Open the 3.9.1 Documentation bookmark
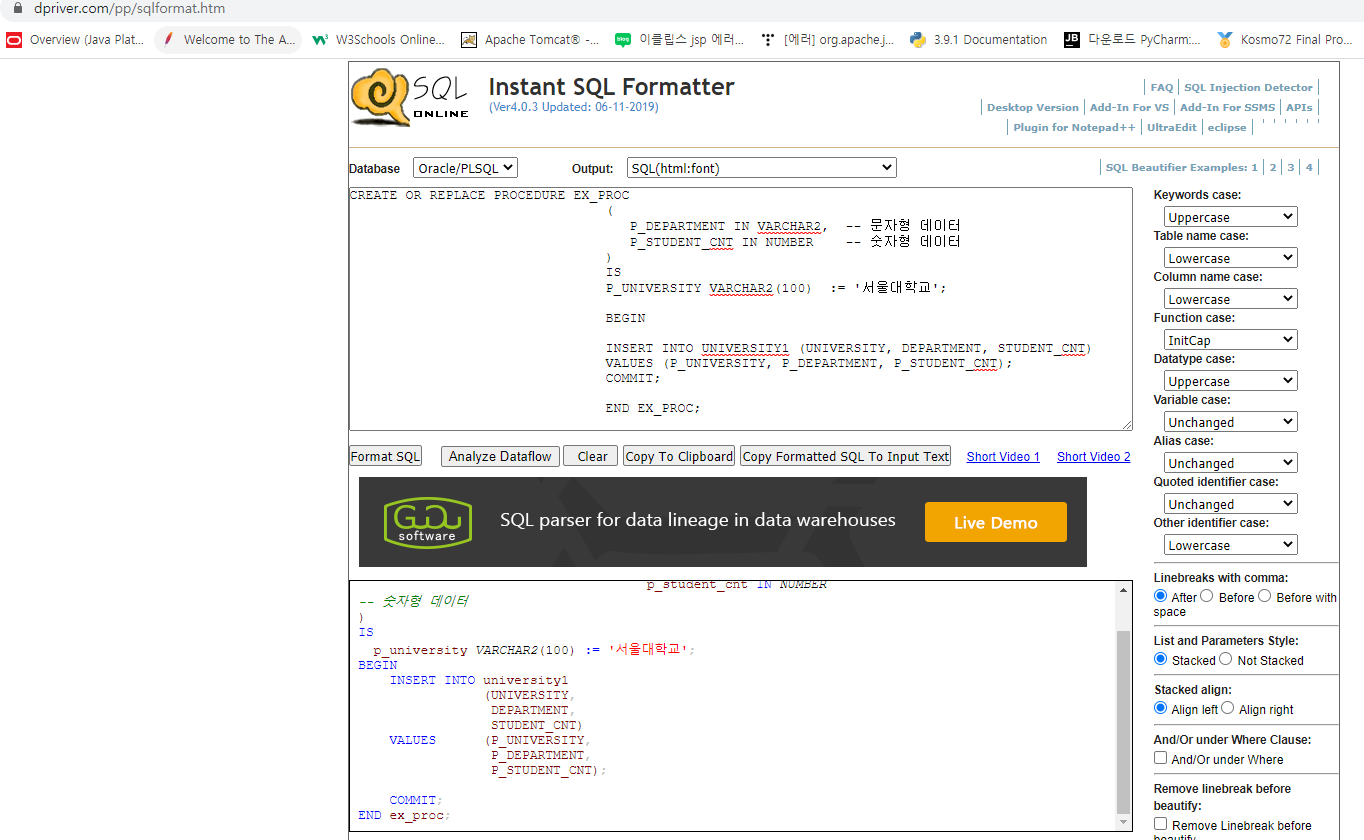 point(979,40)
